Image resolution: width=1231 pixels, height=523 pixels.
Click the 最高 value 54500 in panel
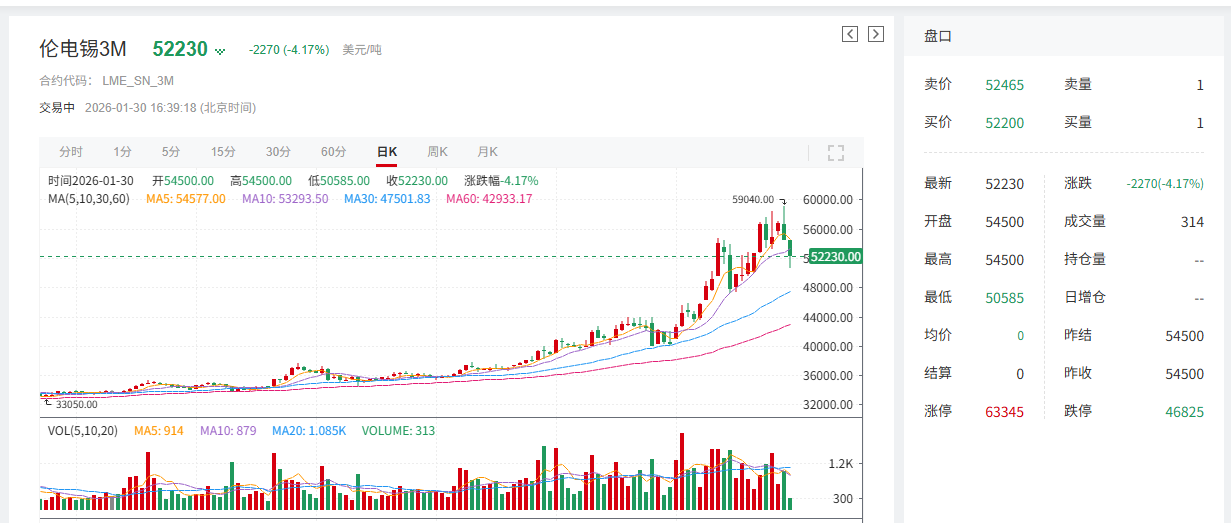pyautogui.click(x=1004, y=260)
